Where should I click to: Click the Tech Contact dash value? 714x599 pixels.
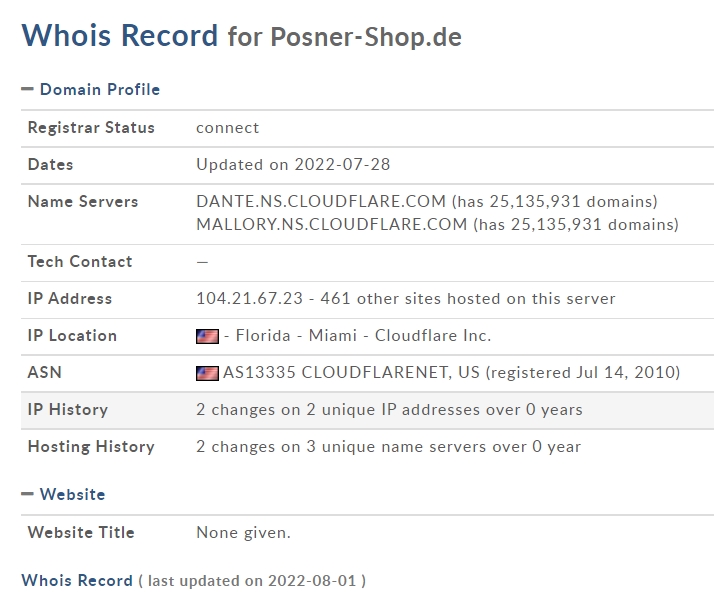[202, 262]
